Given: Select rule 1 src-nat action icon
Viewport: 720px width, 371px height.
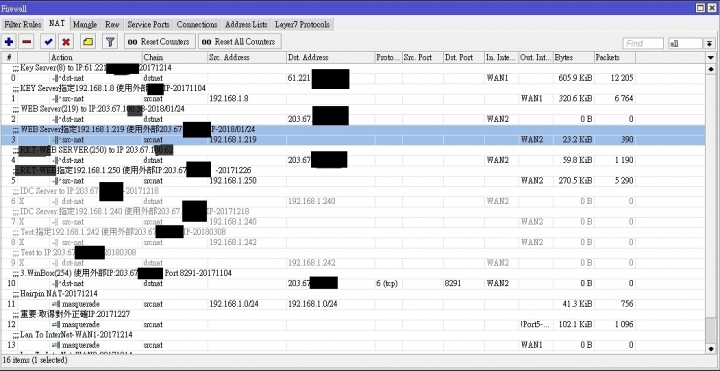Looking at the screenshot, I should [56, 99].
